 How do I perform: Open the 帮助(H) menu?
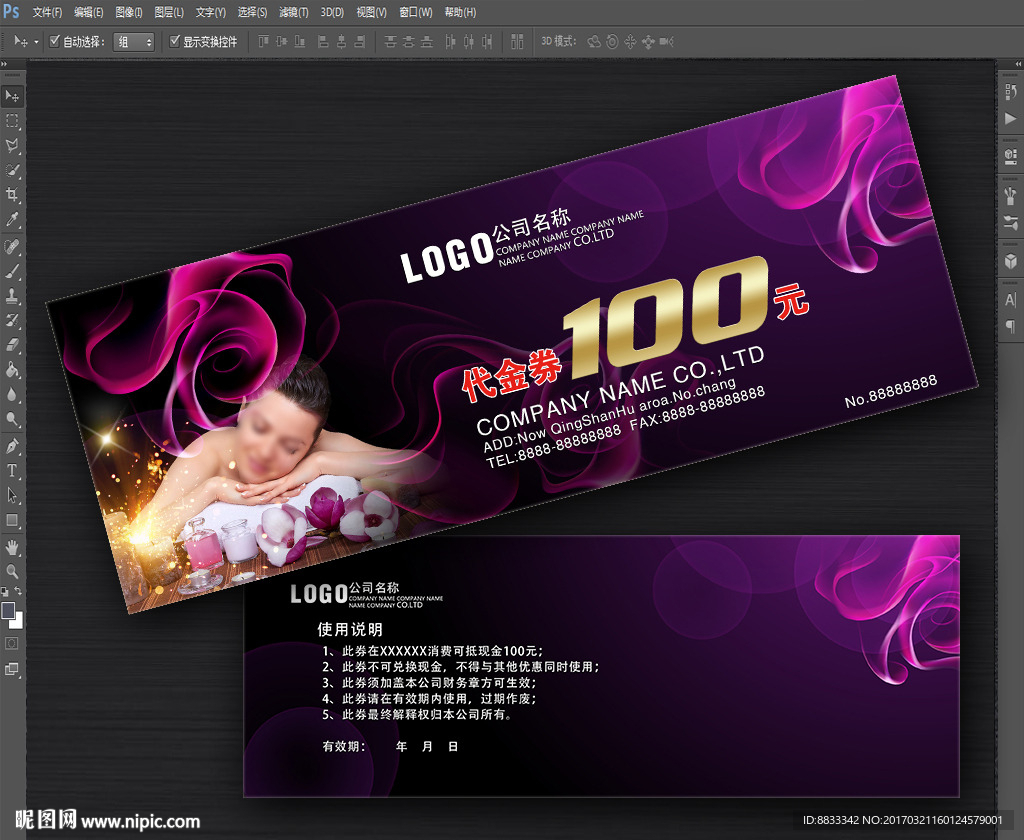click(460, 12)
